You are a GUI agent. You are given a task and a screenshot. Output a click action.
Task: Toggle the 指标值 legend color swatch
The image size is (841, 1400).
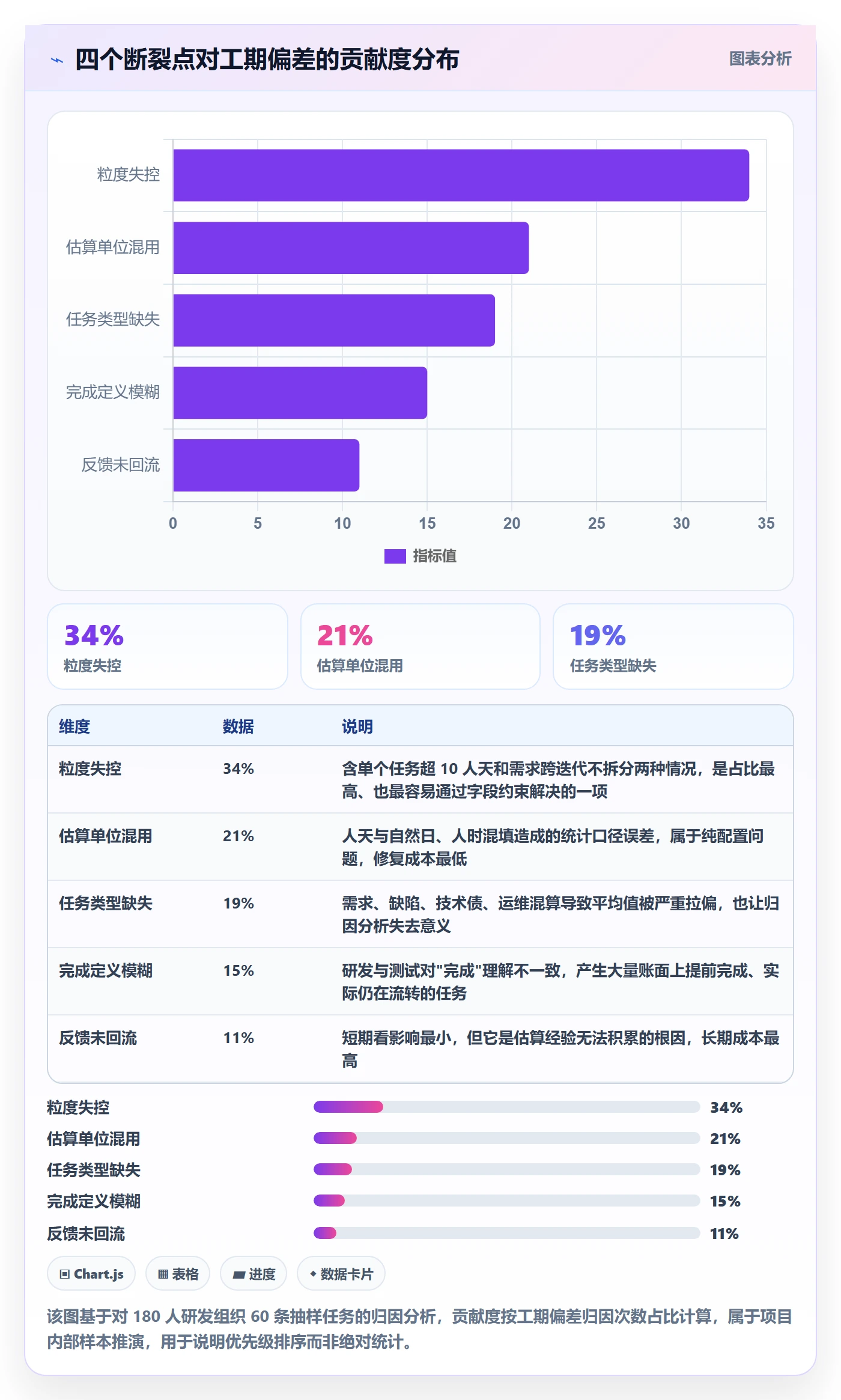(x=395, y=556)
